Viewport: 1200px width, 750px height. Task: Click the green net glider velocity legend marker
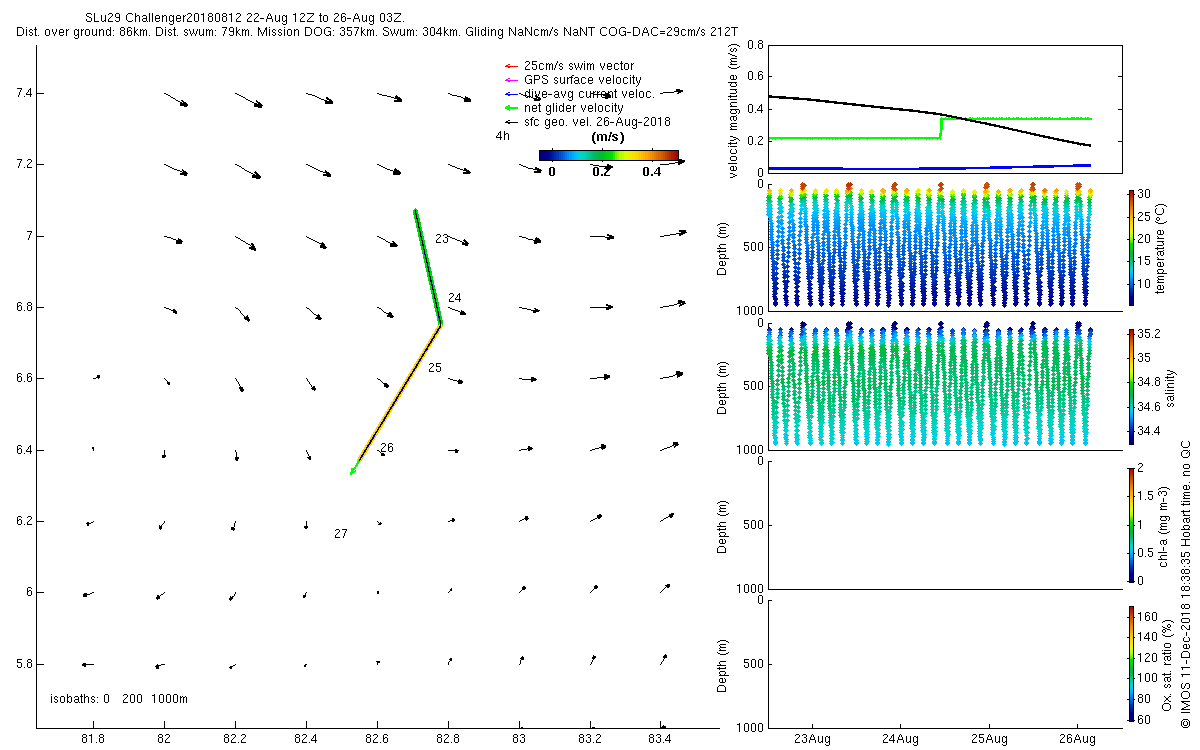point(510,108)
